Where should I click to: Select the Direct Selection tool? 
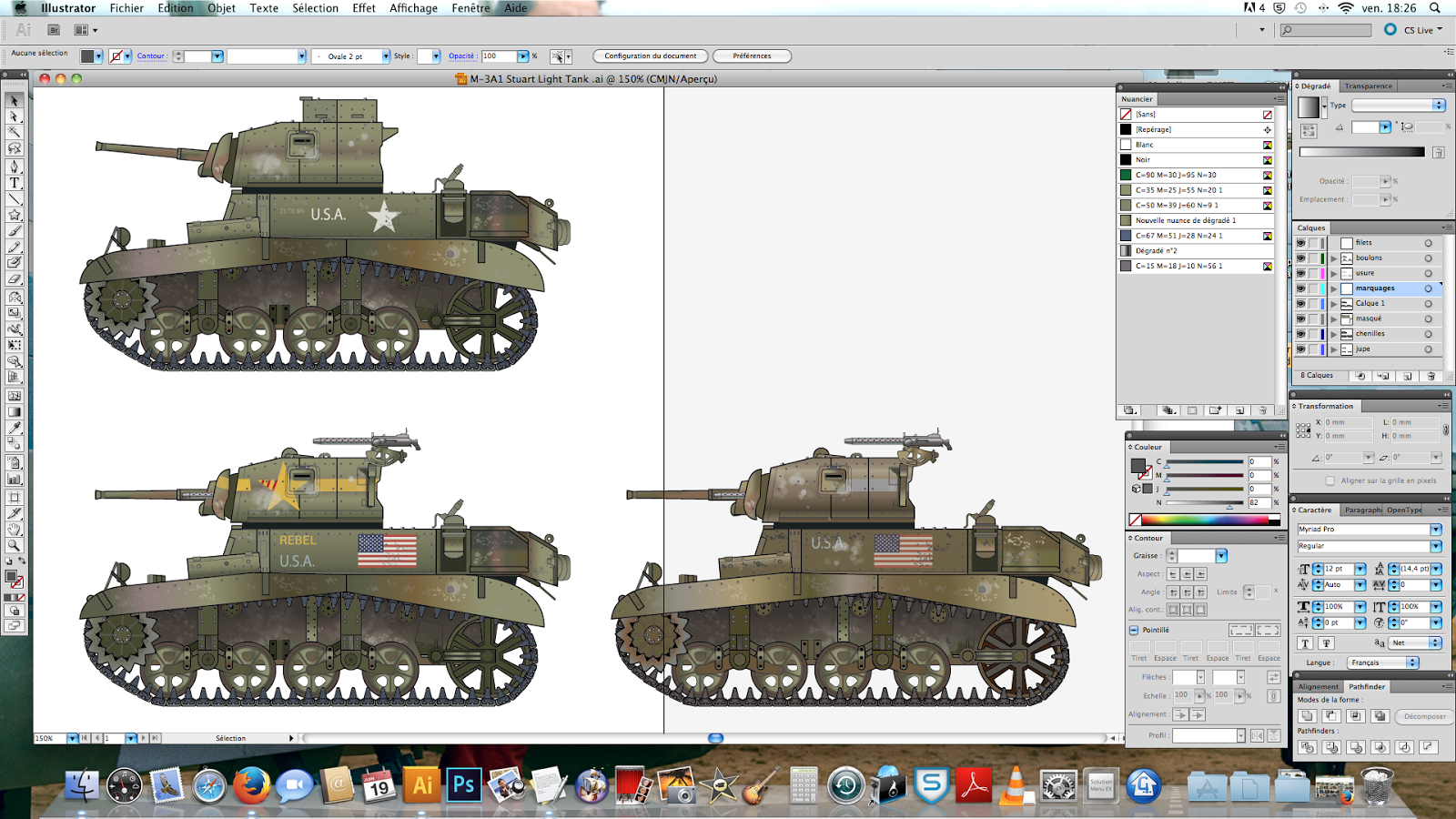[x=15, y=116]
